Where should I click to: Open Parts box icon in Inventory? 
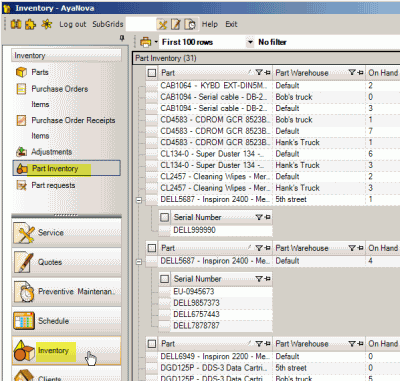21,72
